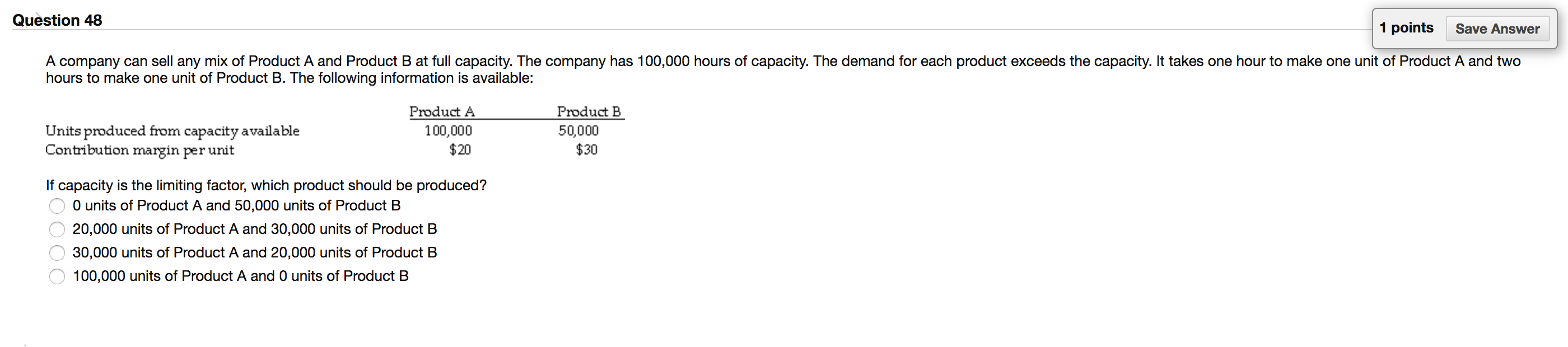1568x347 pixels.
Task: Select the radio button for 0 units of Product A
Action: point(57,206)
